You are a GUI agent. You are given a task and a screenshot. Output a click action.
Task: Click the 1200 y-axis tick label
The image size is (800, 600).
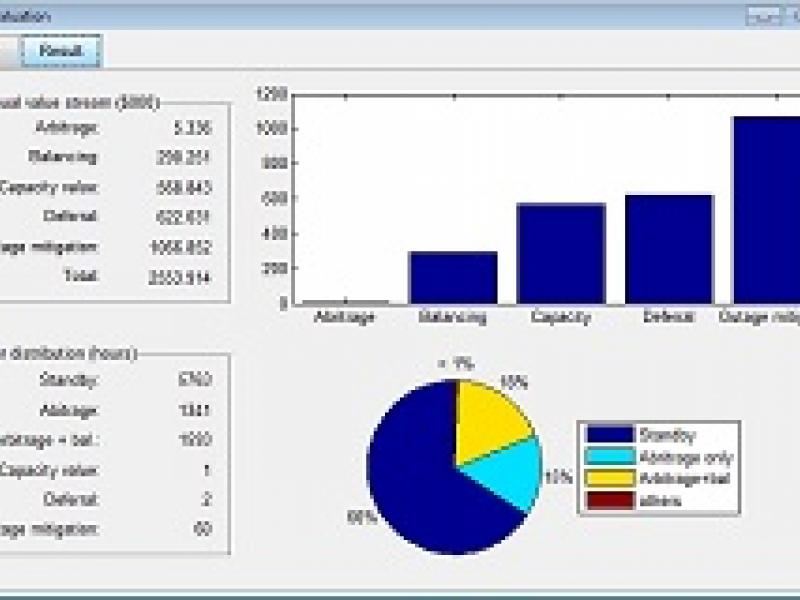point(271,94)
